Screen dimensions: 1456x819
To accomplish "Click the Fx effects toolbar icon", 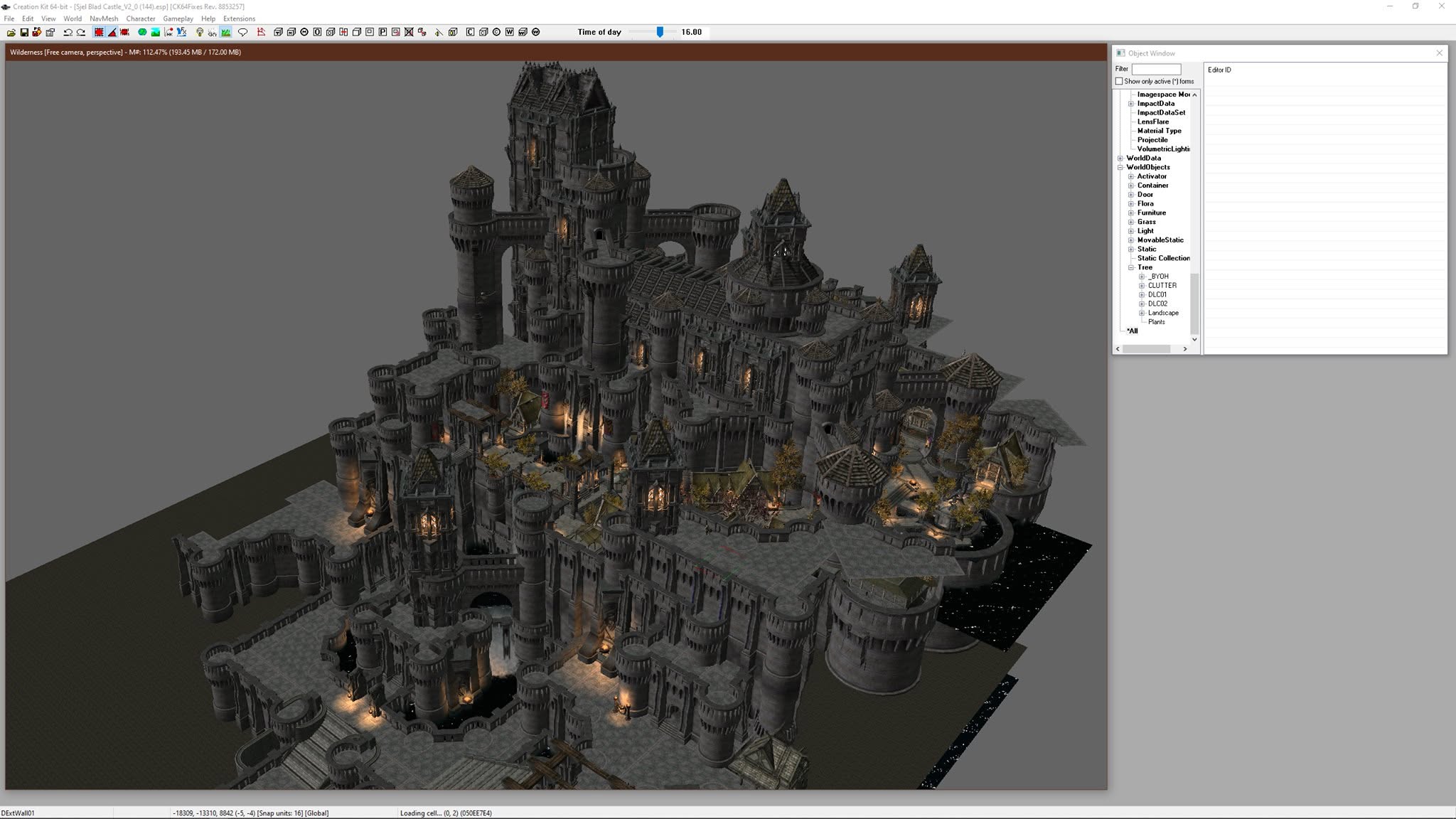I will click(x=182, y=32).
